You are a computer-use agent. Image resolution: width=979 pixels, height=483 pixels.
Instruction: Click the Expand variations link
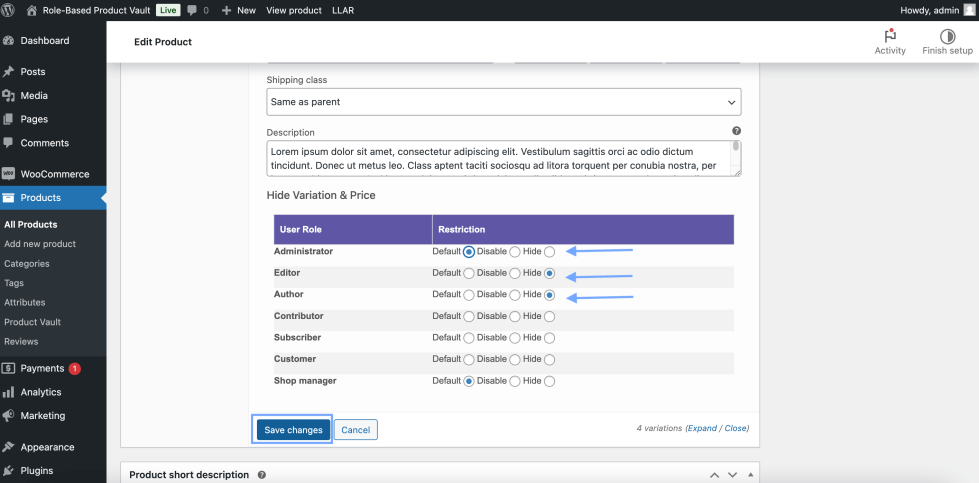(x=701, y=428)
